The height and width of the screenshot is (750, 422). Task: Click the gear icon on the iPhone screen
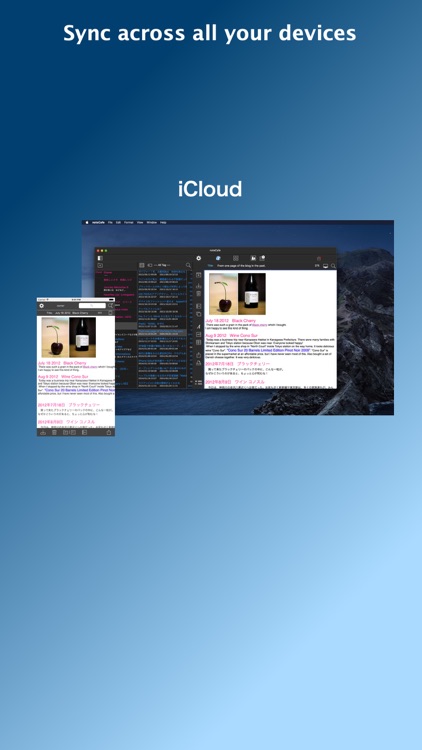42,305
